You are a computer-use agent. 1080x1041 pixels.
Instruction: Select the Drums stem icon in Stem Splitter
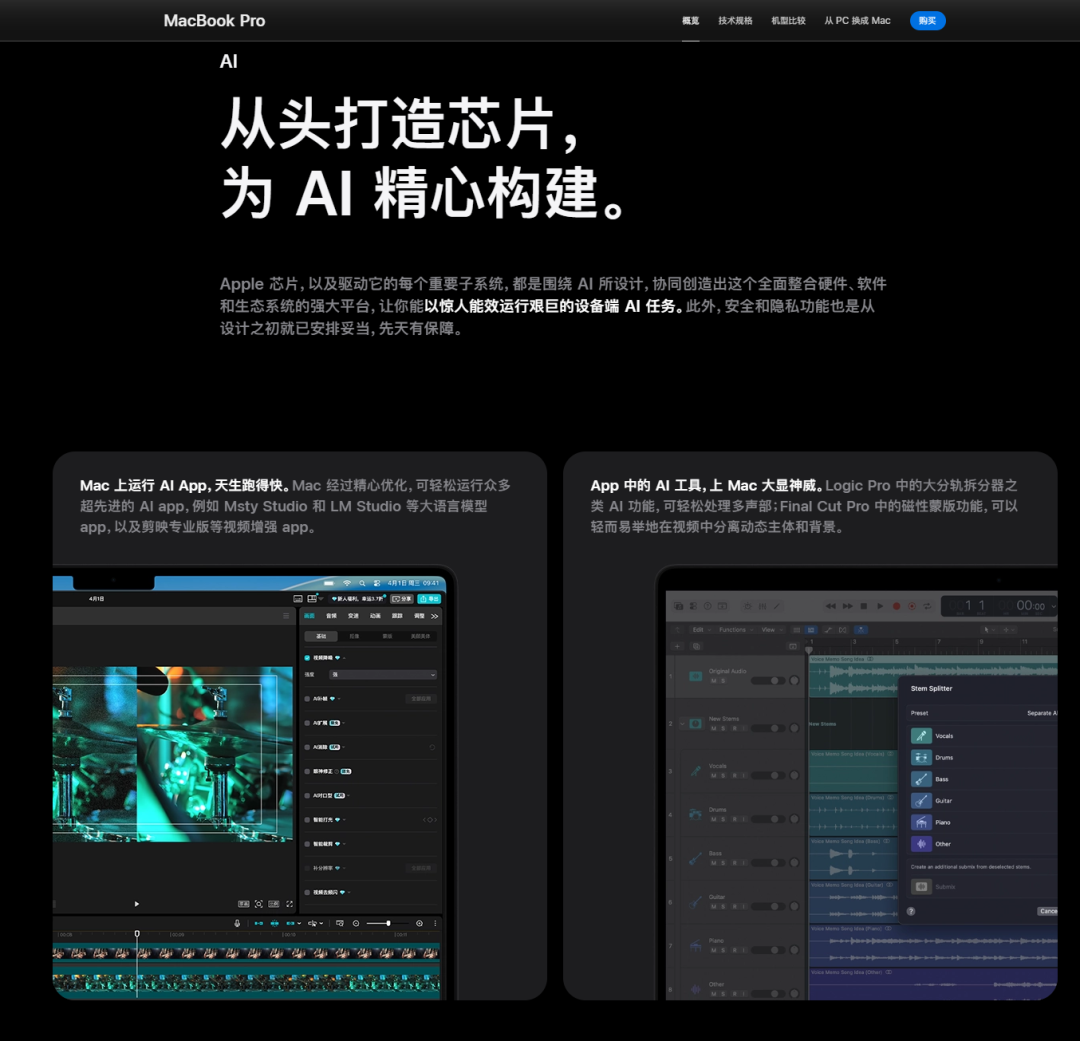point(921,757)
